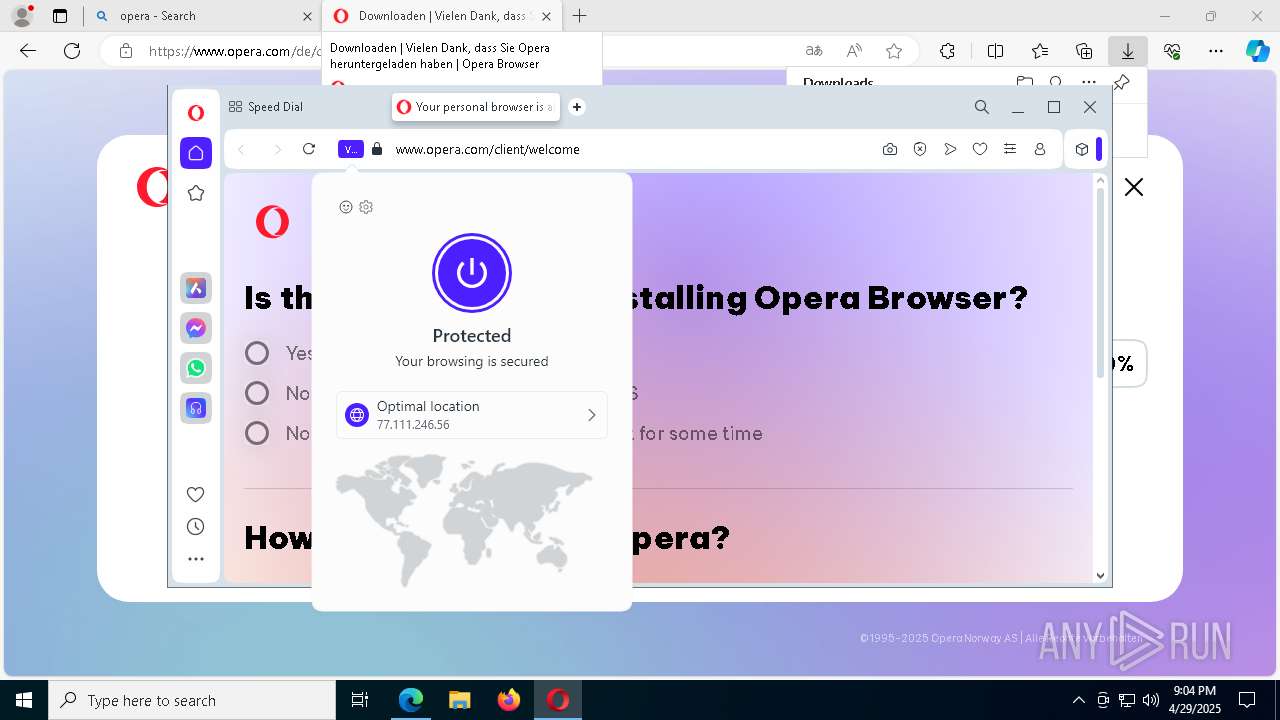This screenshot has height=720, width=1280.
Task: Reload the Opera welcome page
Action: [x=309, y=149]
